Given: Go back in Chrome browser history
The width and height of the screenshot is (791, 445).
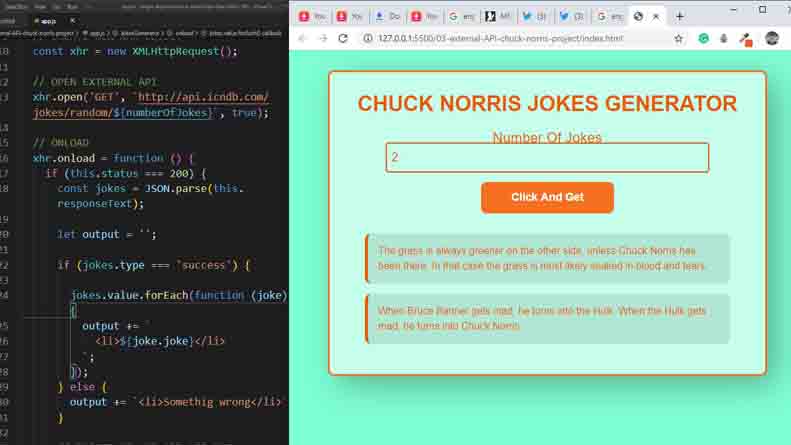Looking at the screenshot, I should [x=302, y=38].
